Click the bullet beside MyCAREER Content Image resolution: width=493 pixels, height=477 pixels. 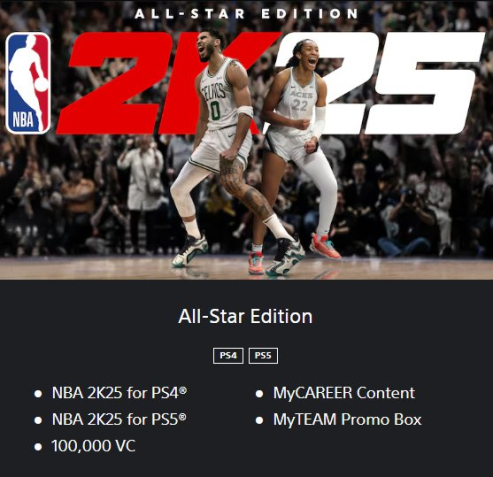tap(259, 394)
